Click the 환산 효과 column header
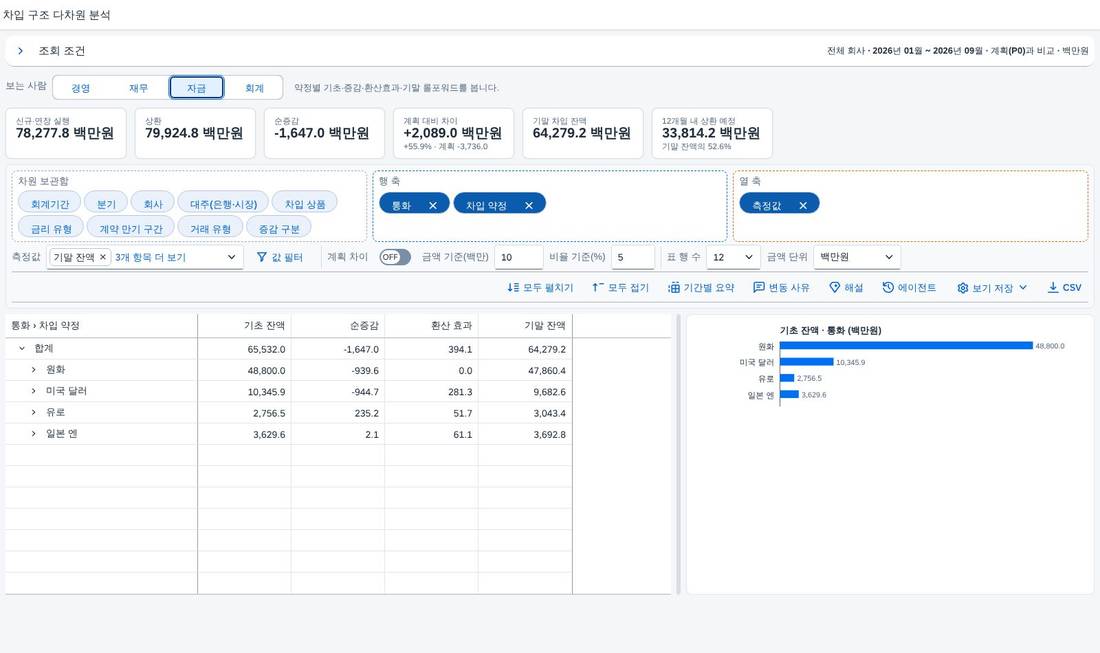The width and height of the screenshot is (1100, 653). 431,325
